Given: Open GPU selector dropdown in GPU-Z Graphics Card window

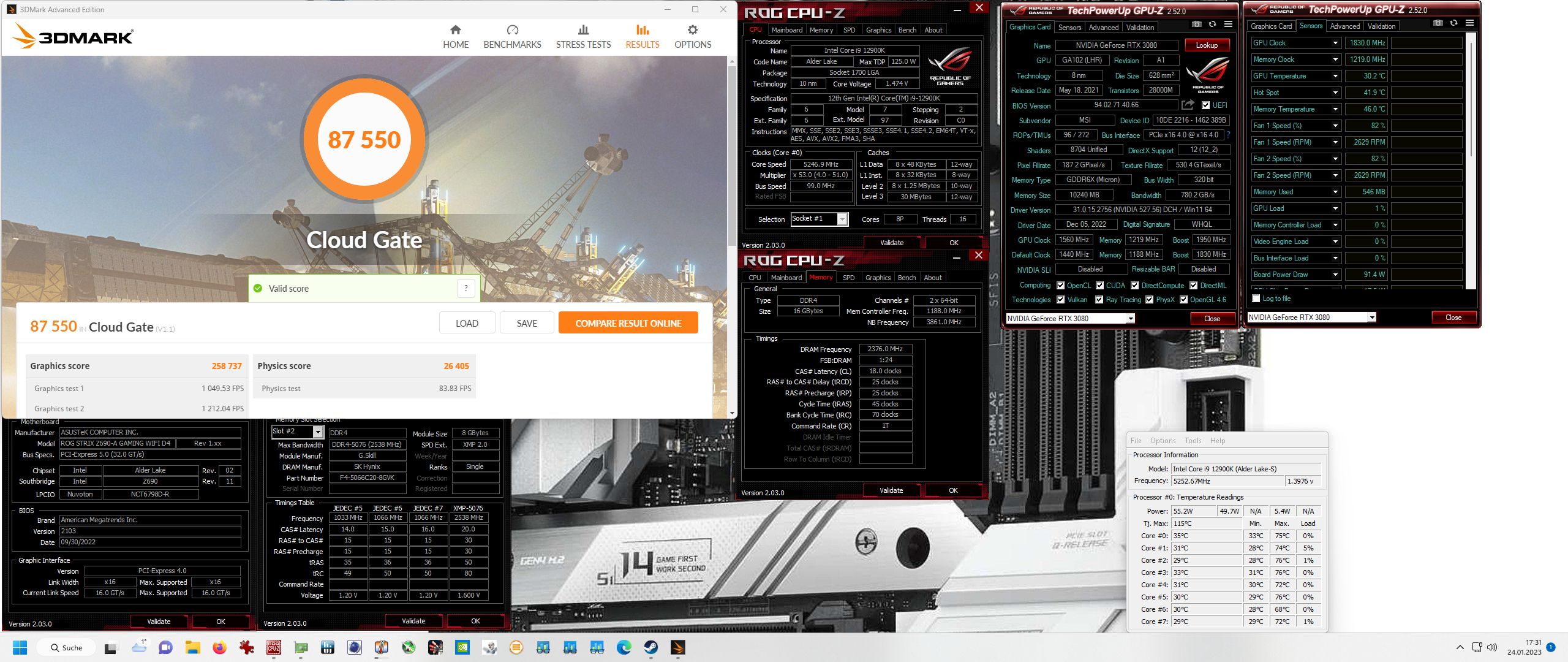Looking at the screenshot, I should click(1130, 319).
